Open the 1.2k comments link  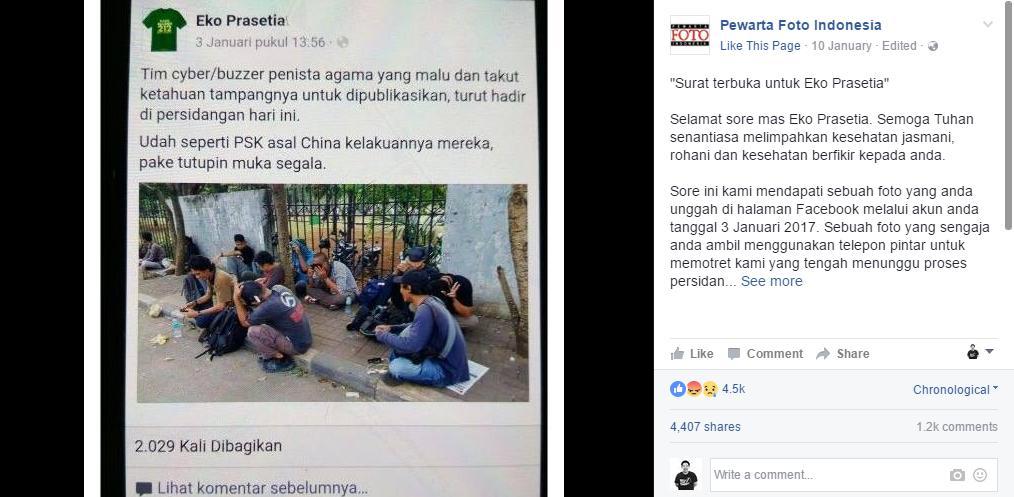pyautogui.click(x=956, y=427)
